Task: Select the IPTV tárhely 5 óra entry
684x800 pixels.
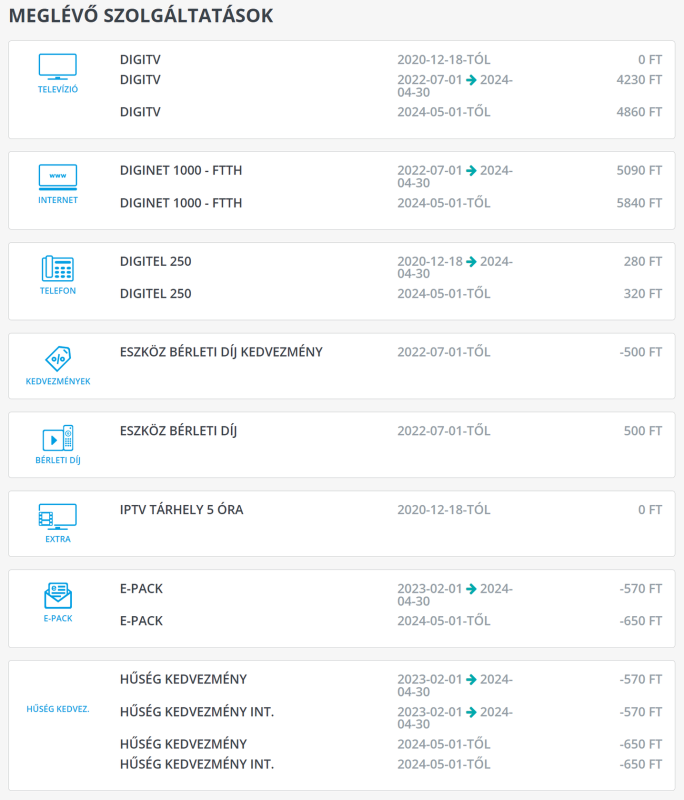Action: 181,510
